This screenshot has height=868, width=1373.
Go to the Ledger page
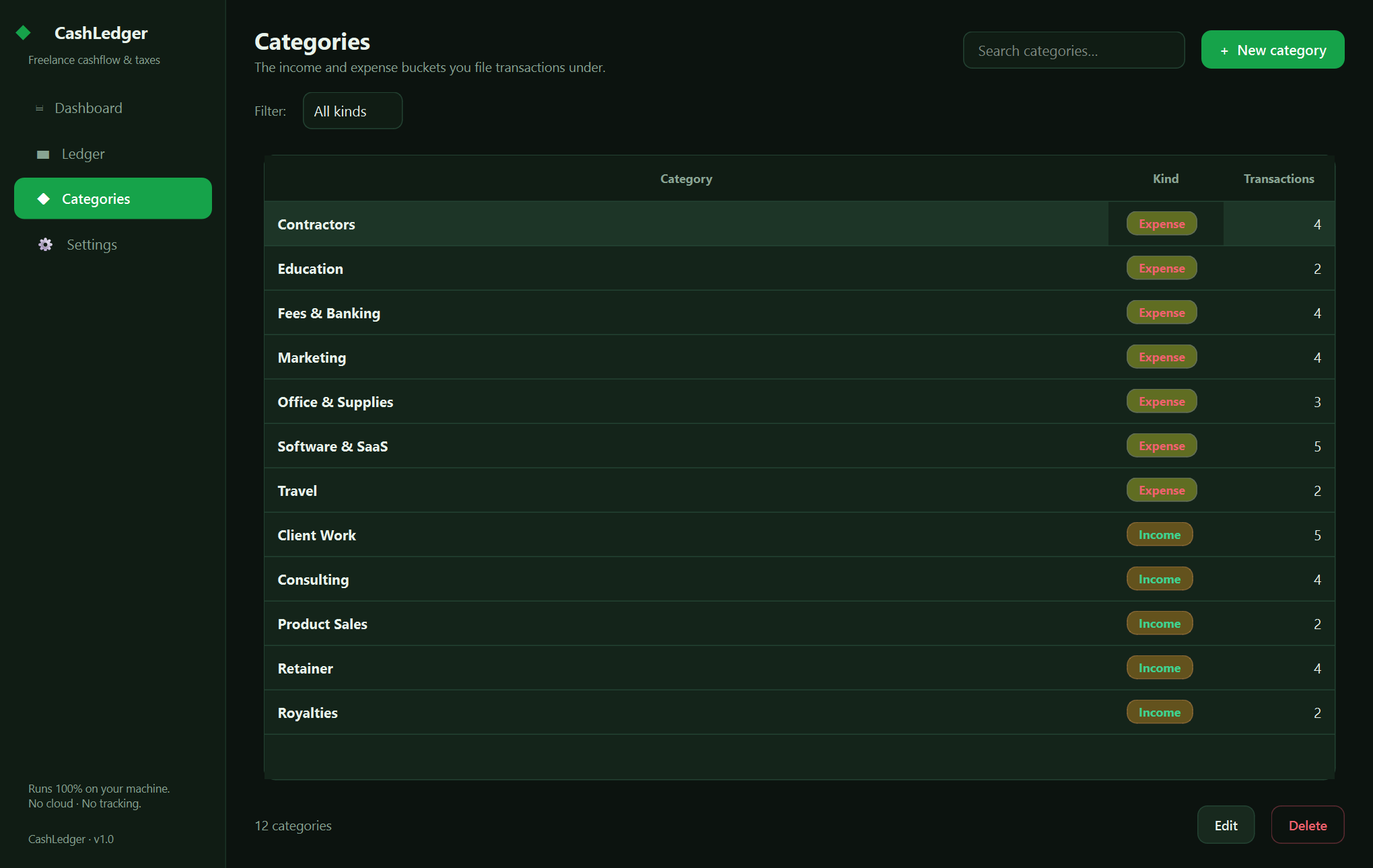pyautogui.click(x=113, y=154)
